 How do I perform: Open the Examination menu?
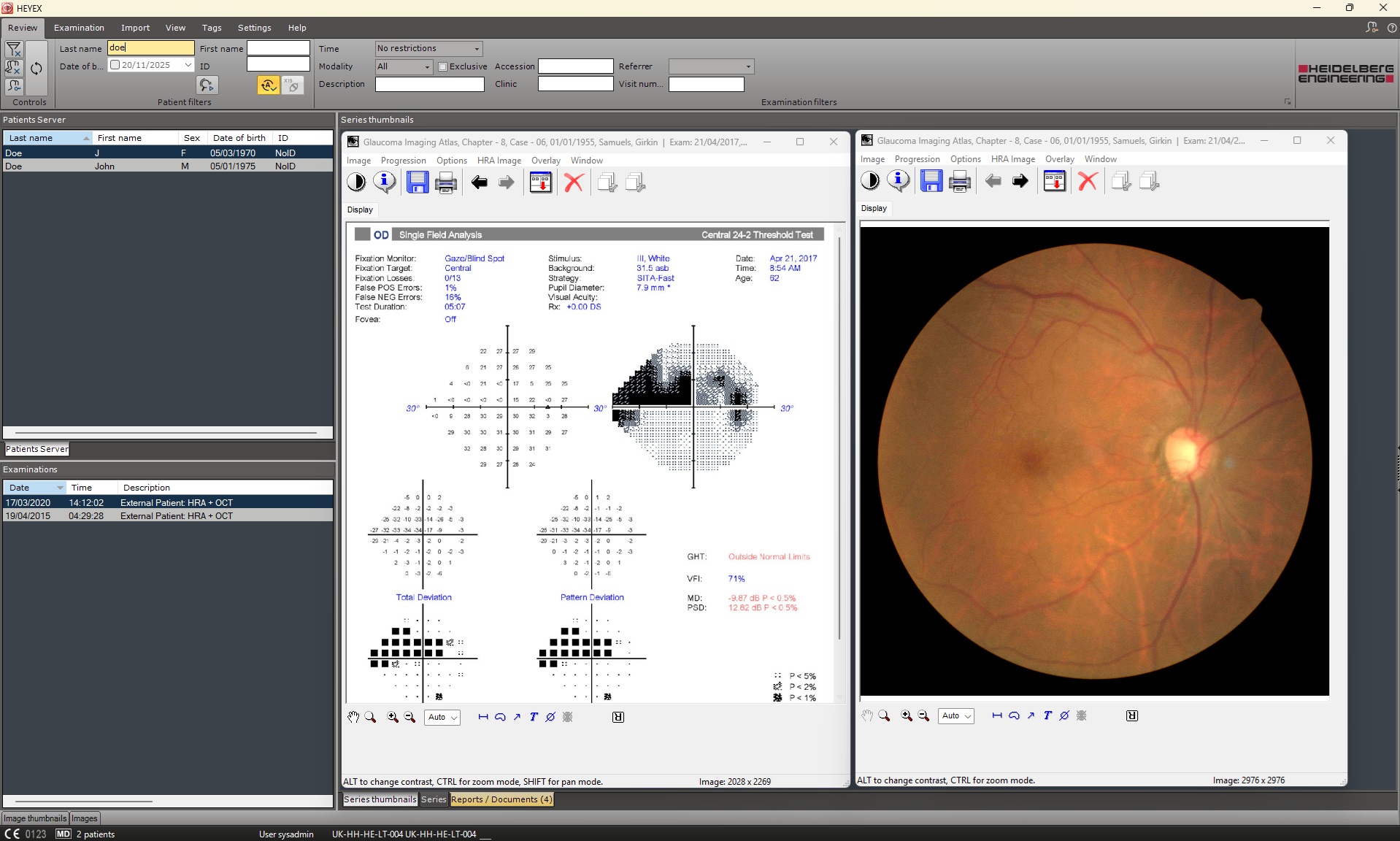[x=79, y=28]
